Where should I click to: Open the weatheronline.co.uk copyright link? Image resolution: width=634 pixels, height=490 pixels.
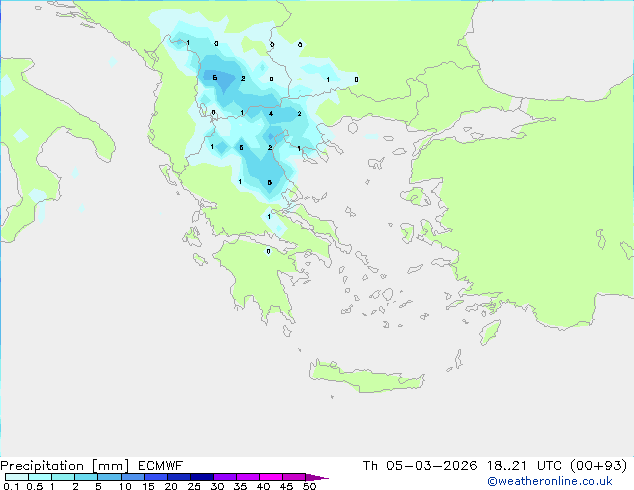pos(550,481)
